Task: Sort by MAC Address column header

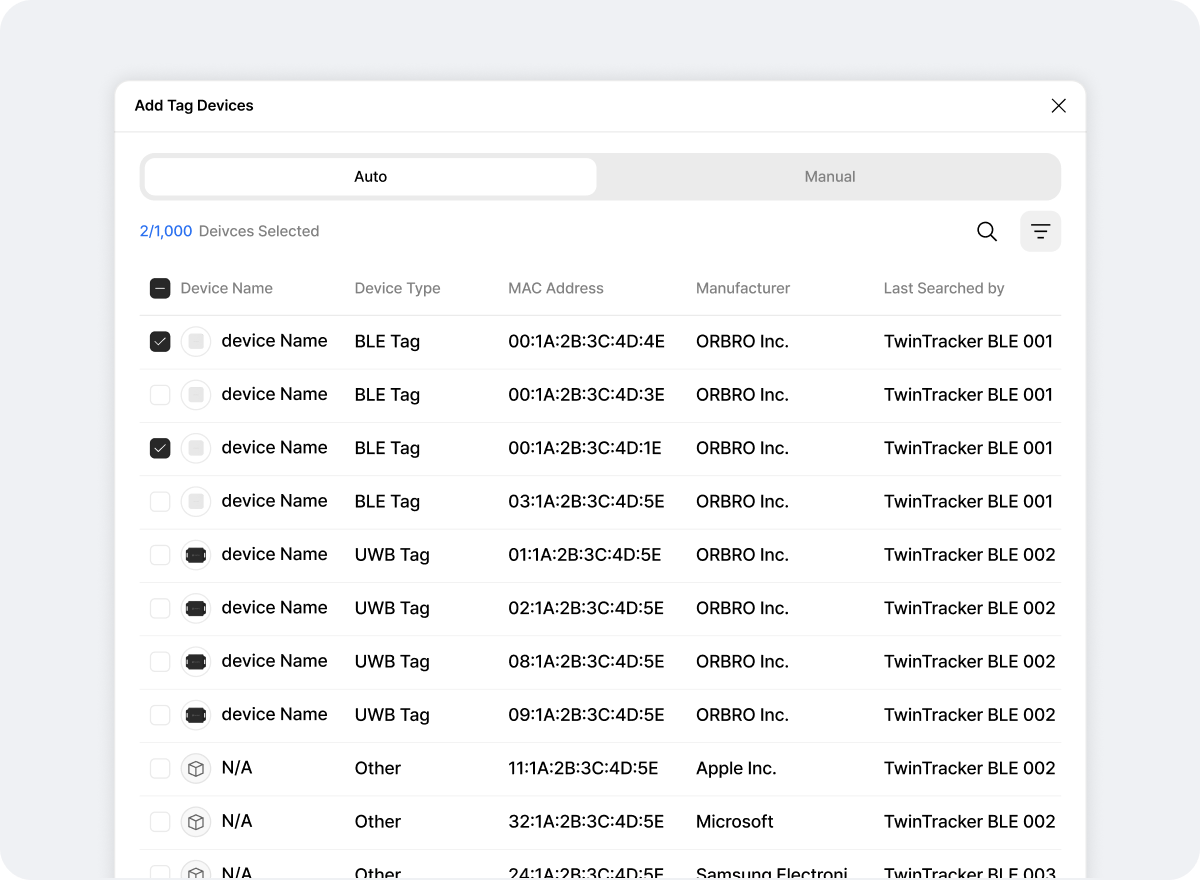Action: click(555, 289)
